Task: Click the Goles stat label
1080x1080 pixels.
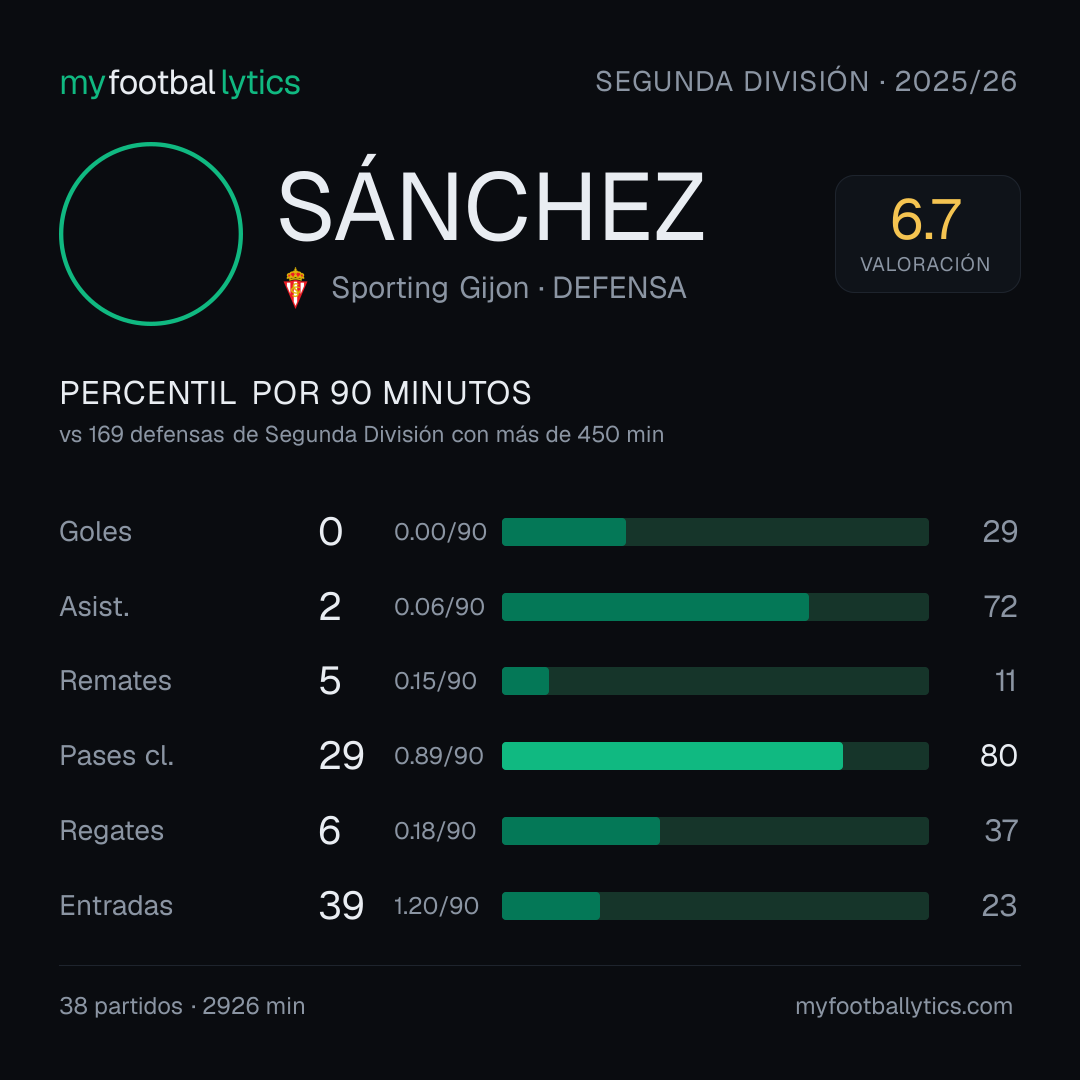Action: coord(95,532)
